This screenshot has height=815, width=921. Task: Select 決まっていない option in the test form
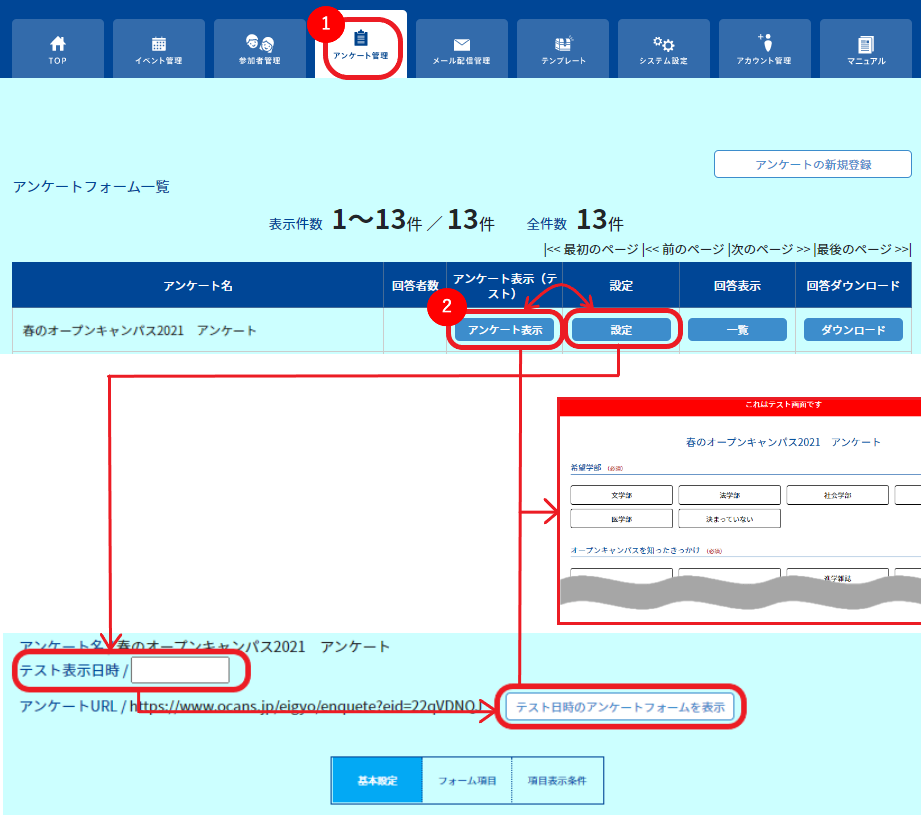click(x=730, y=519)
